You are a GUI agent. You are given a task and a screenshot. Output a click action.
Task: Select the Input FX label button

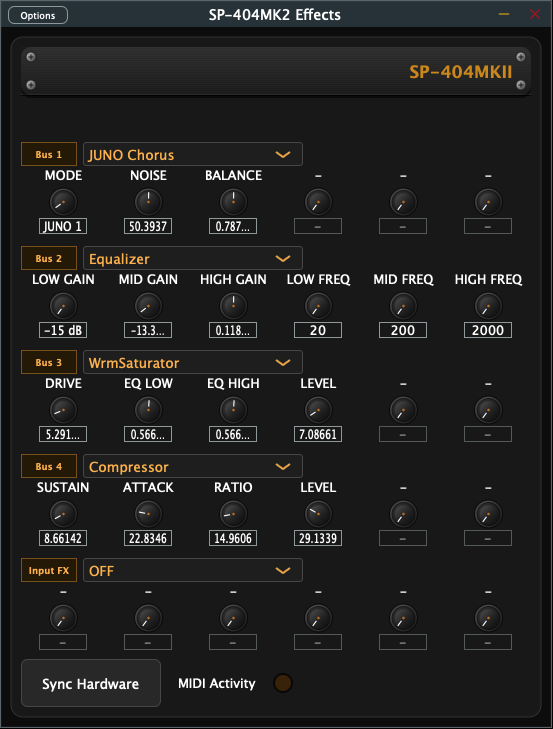pyautogui.click(x=49, y=570)
